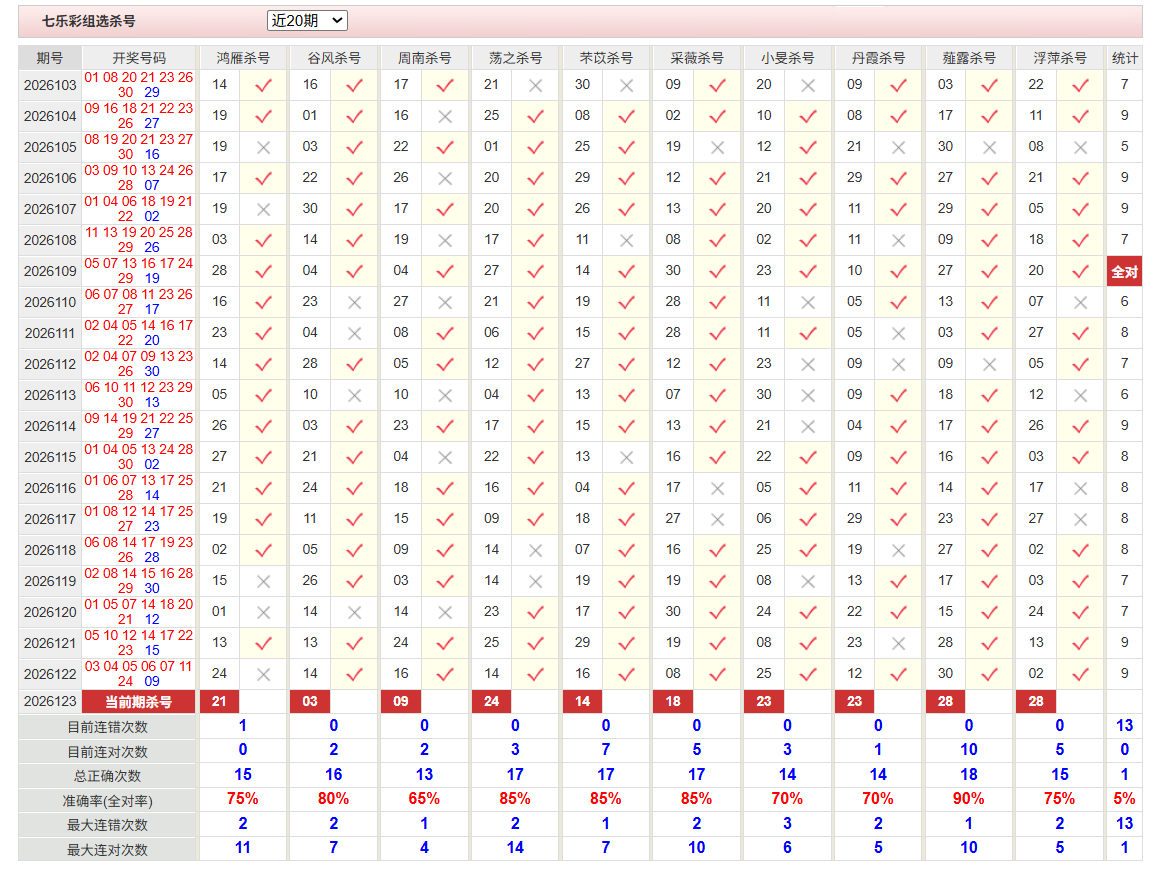Click period number 2026116

[x=50, y=488]
